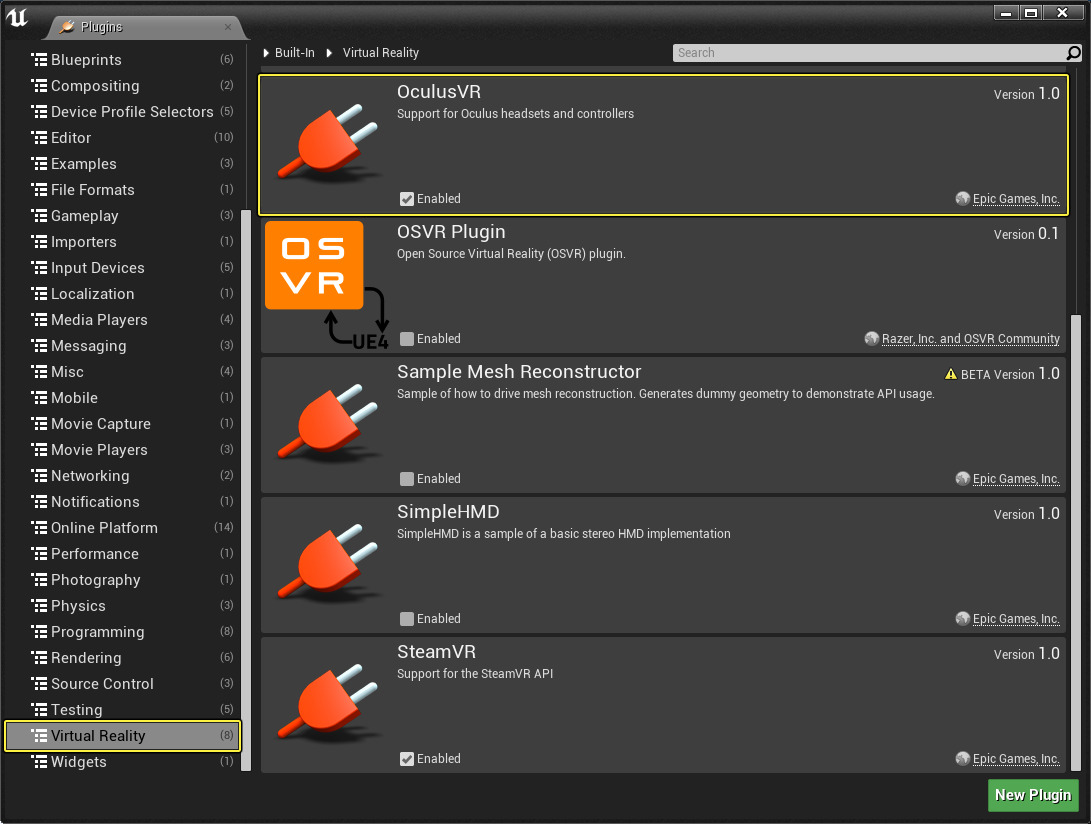Disable the OculusVR plugin checkbox
This screenshot has height=824, width=1091.
coord(407,199)
